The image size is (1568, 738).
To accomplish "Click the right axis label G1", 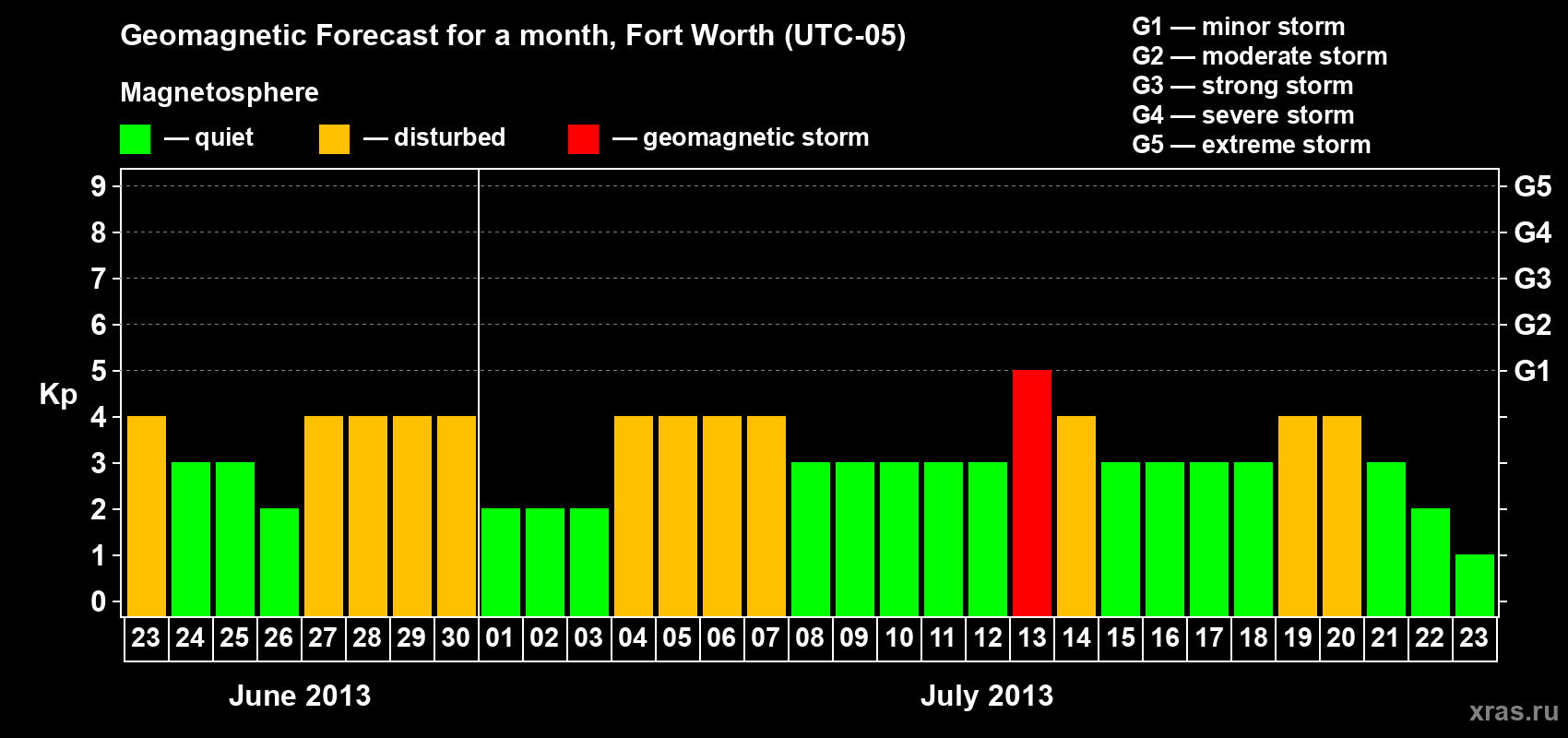I will (x=1533, y=371).
